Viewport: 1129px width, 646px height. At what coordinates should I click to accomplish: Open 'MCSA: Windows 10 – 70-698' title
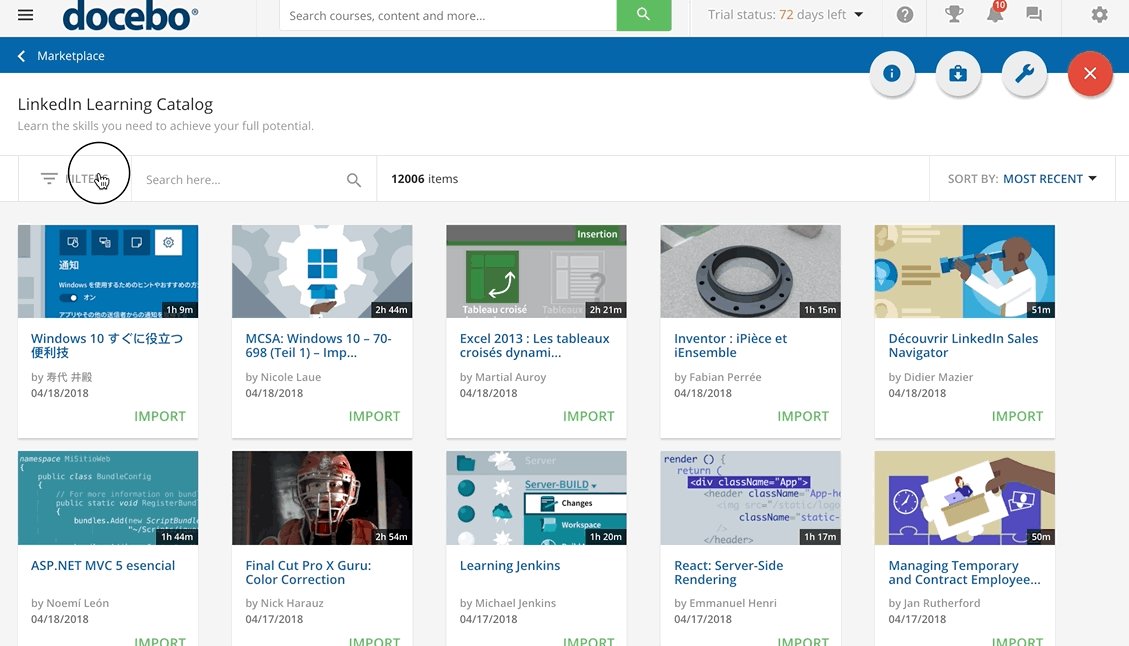pyautogui.click(x=318, y=346)
